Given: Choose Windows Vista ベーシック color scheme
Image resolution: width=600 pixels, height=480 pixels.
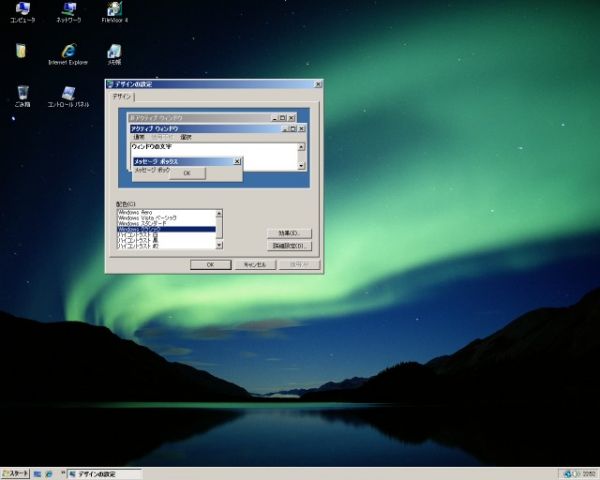Looking at the screenshot, I should coord(147,218).
